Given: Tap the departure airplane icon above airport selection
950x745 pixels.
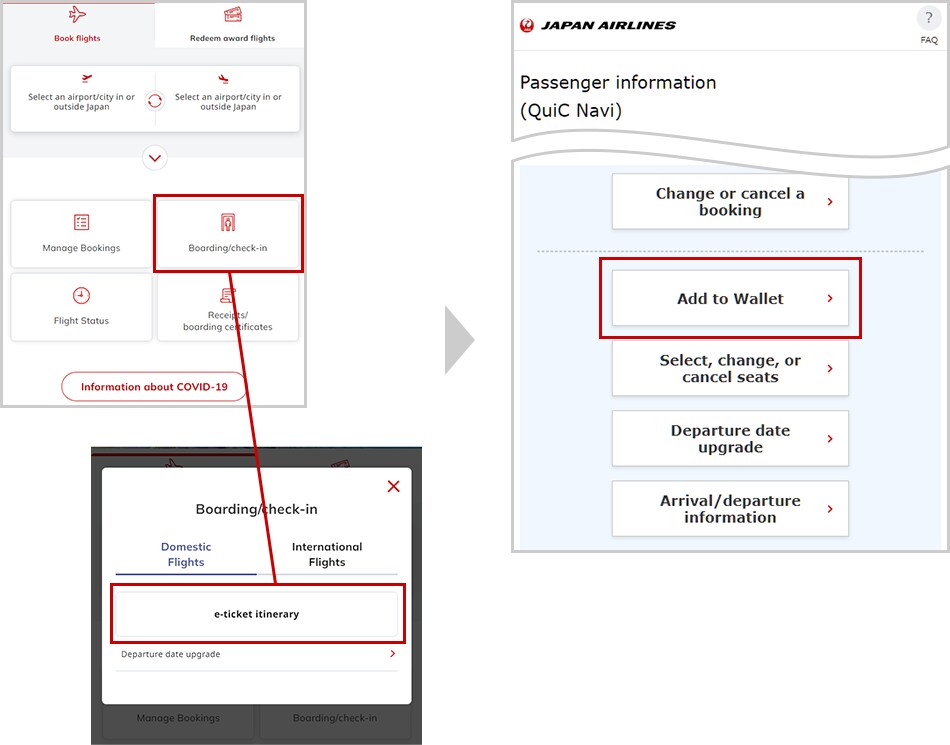Looking at the screenshot, I should pyautogui.click(x=85, y=78).
